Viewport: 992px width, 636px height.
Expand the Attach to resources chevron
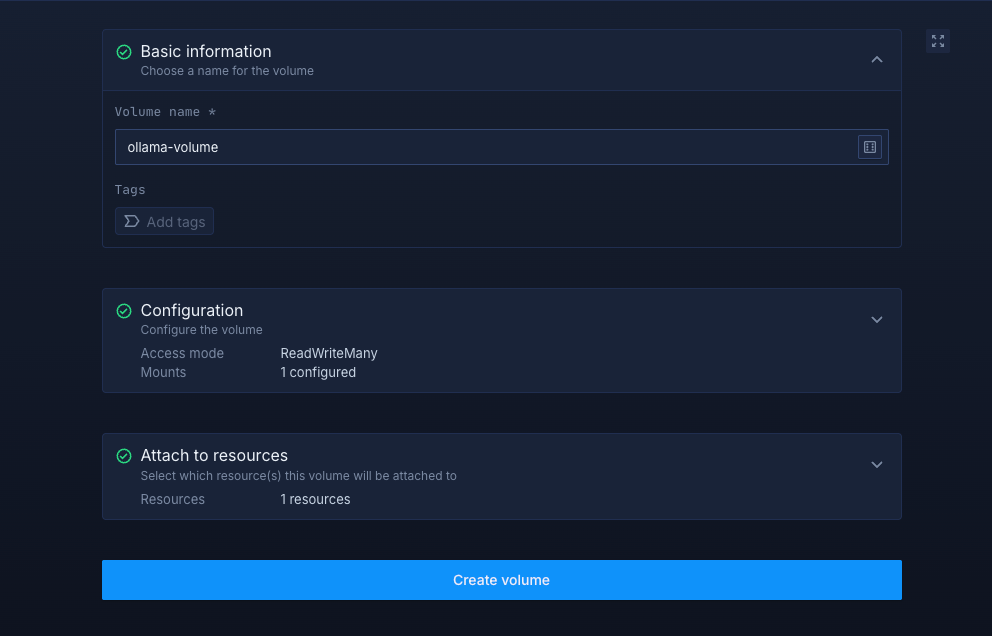876,465
